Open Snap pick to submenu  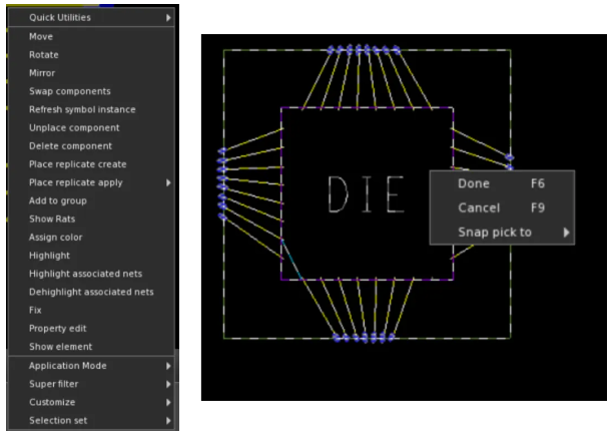(502, 232)
